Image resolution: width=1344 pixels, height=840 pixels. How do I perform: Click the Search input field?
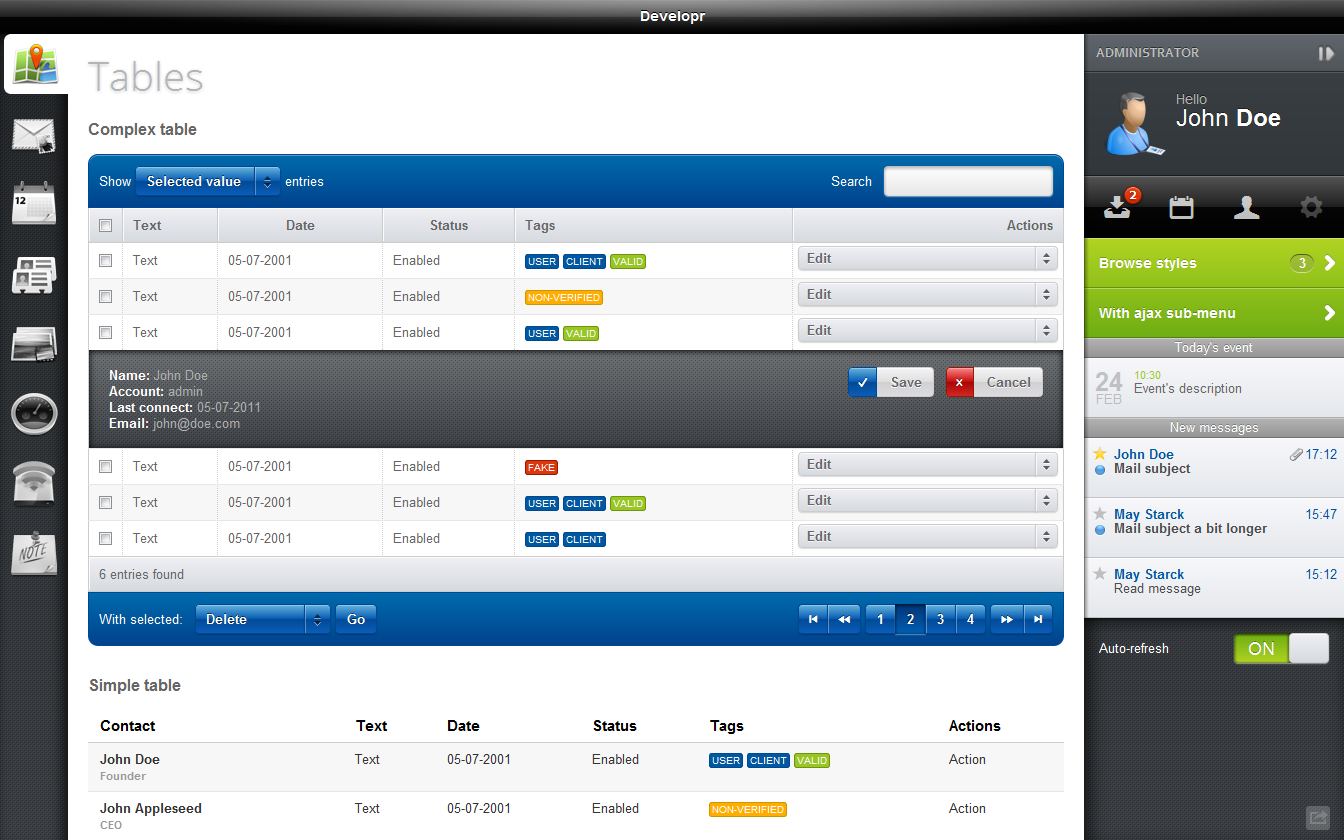coord(968,182)
